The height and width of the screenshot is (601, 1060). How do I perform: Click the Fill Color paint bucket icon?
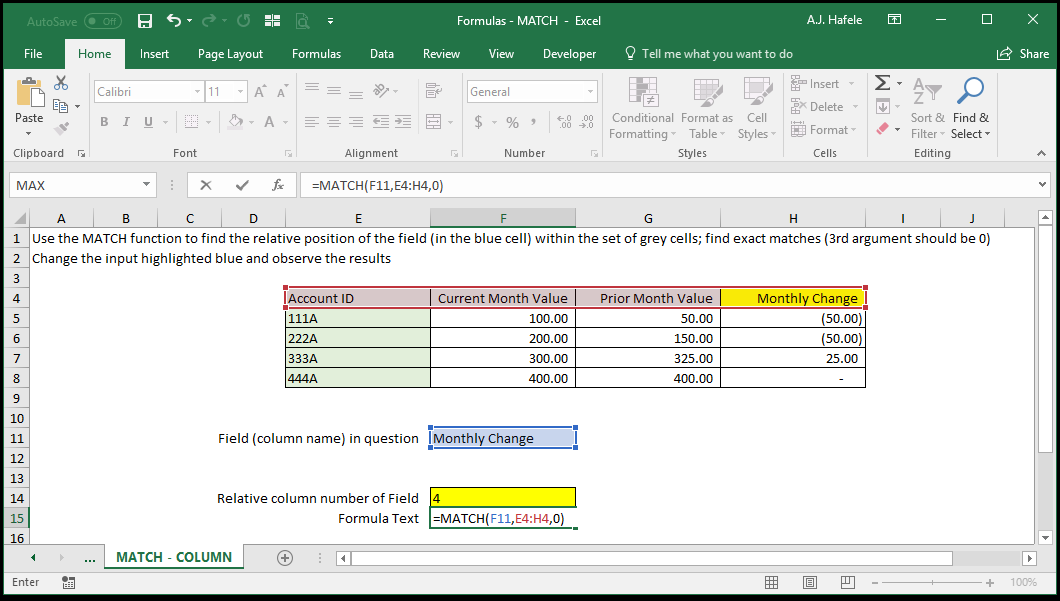pyautogui.click(x=235, y=122)
